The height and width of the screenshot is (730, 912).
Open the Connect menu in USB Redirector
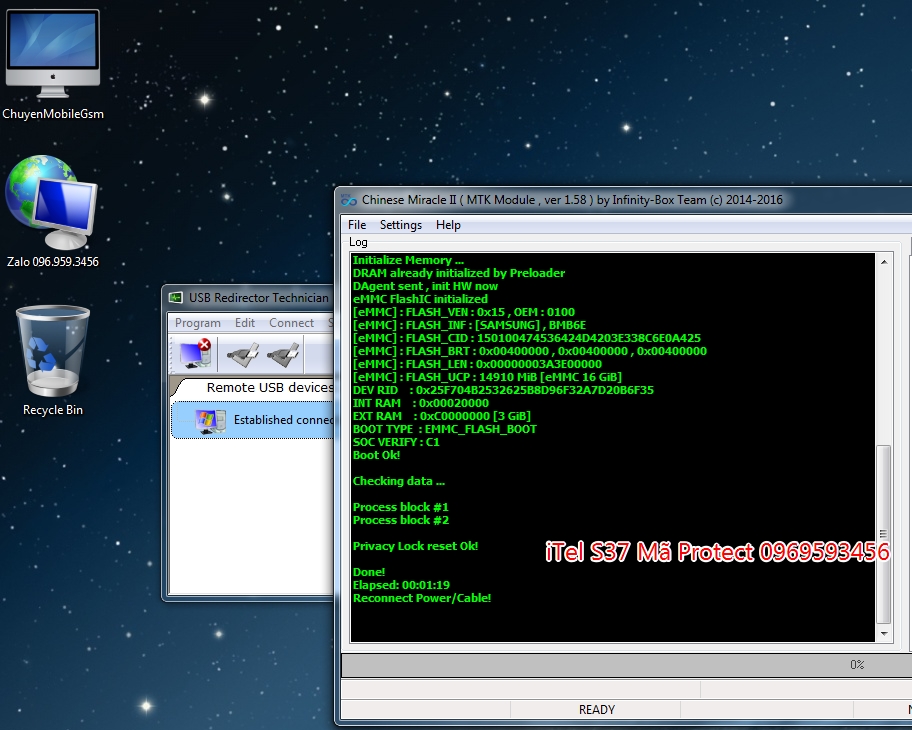point(291,323)
